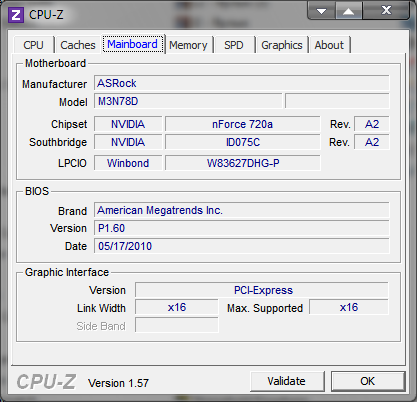Click the BIOS Version field P1.60
Image resolution: width=417 pixels, height=402 pixels.
(241, 228)
